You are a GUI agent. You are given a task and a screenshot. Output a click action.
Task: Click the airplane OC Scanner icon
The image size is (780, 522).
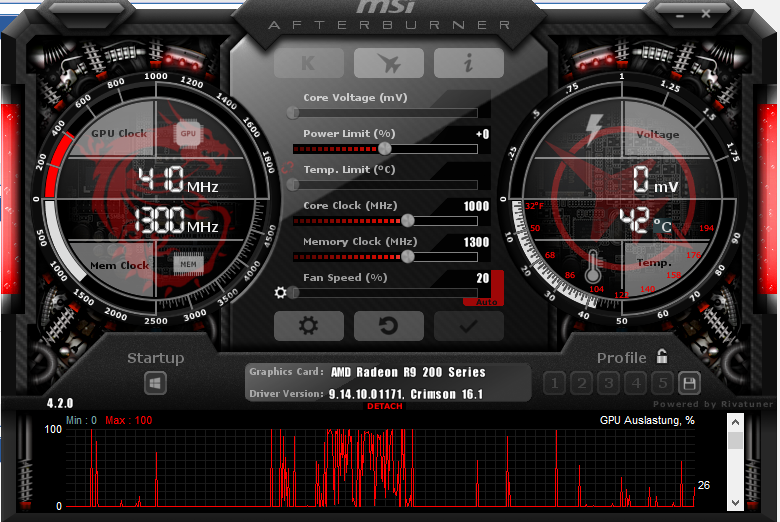click(389, 63)
